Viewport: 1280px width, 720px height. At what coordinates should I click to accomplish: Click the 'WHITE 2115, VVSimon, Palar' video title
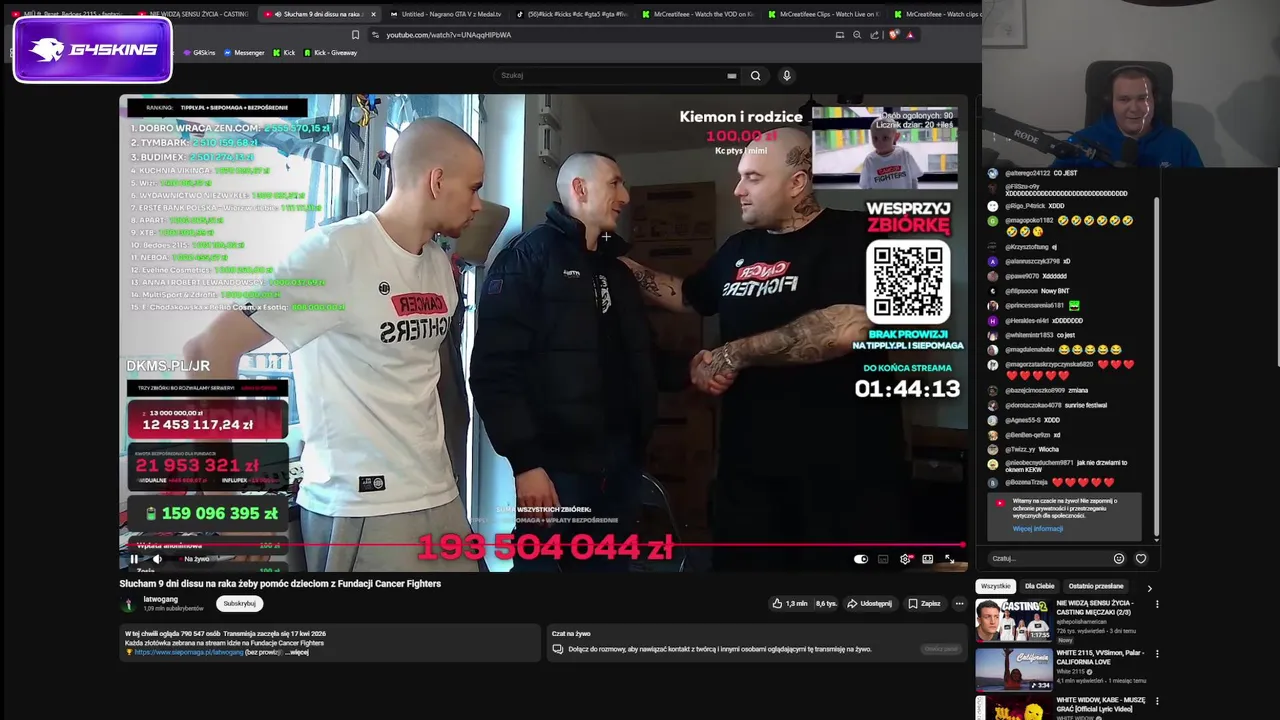click(x=1099, y=656)
